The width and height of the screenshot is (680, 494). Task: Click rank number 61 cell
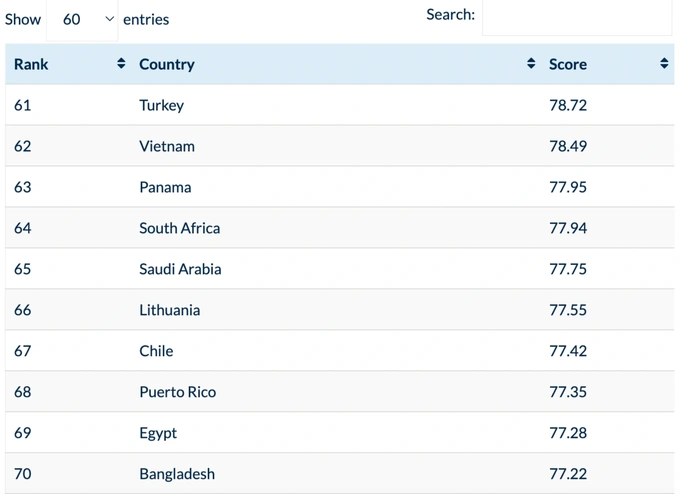[x=23, y=105]
